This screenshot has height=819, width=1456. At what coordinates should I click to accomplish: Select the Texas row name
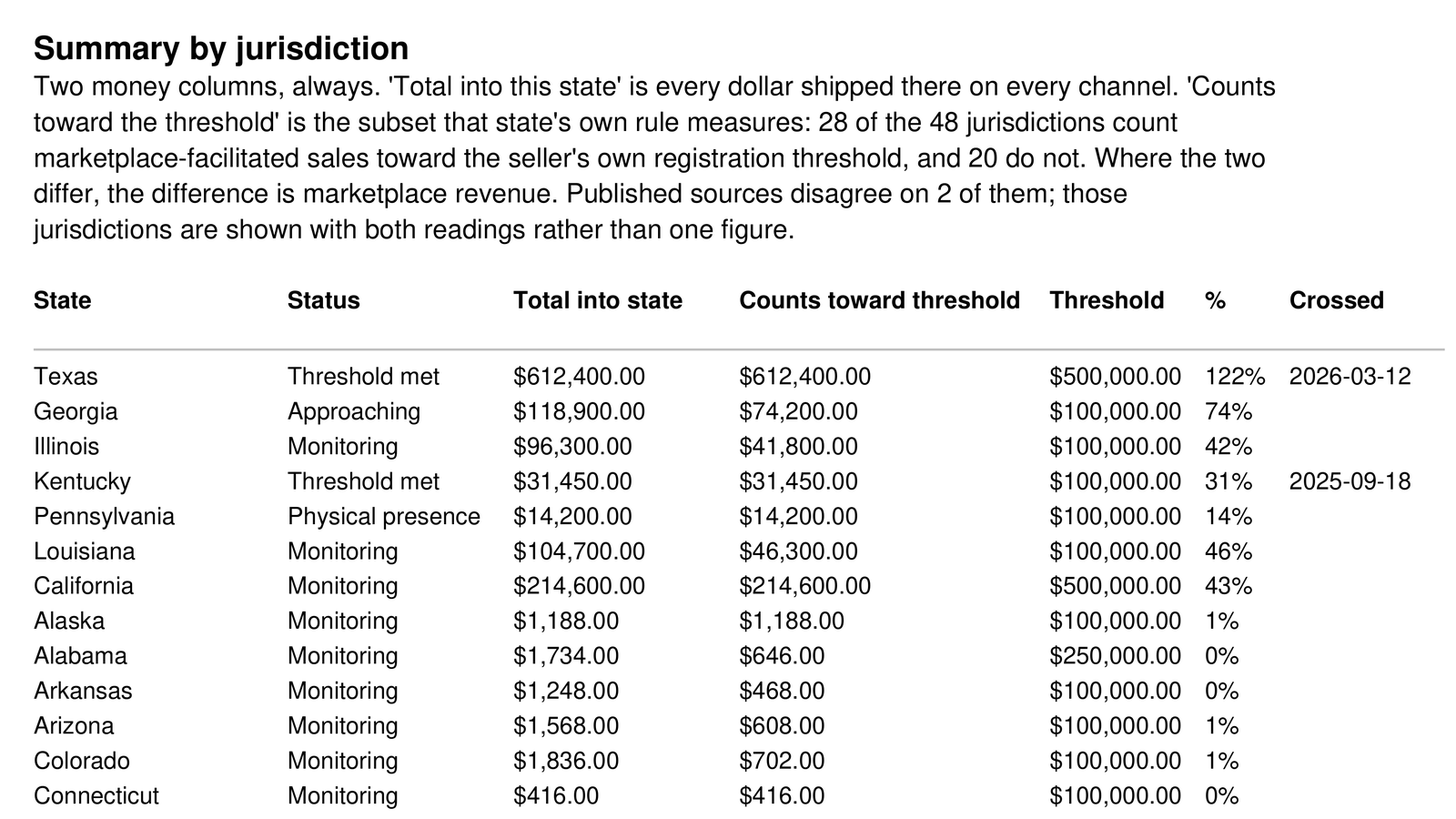click(66, 377)
